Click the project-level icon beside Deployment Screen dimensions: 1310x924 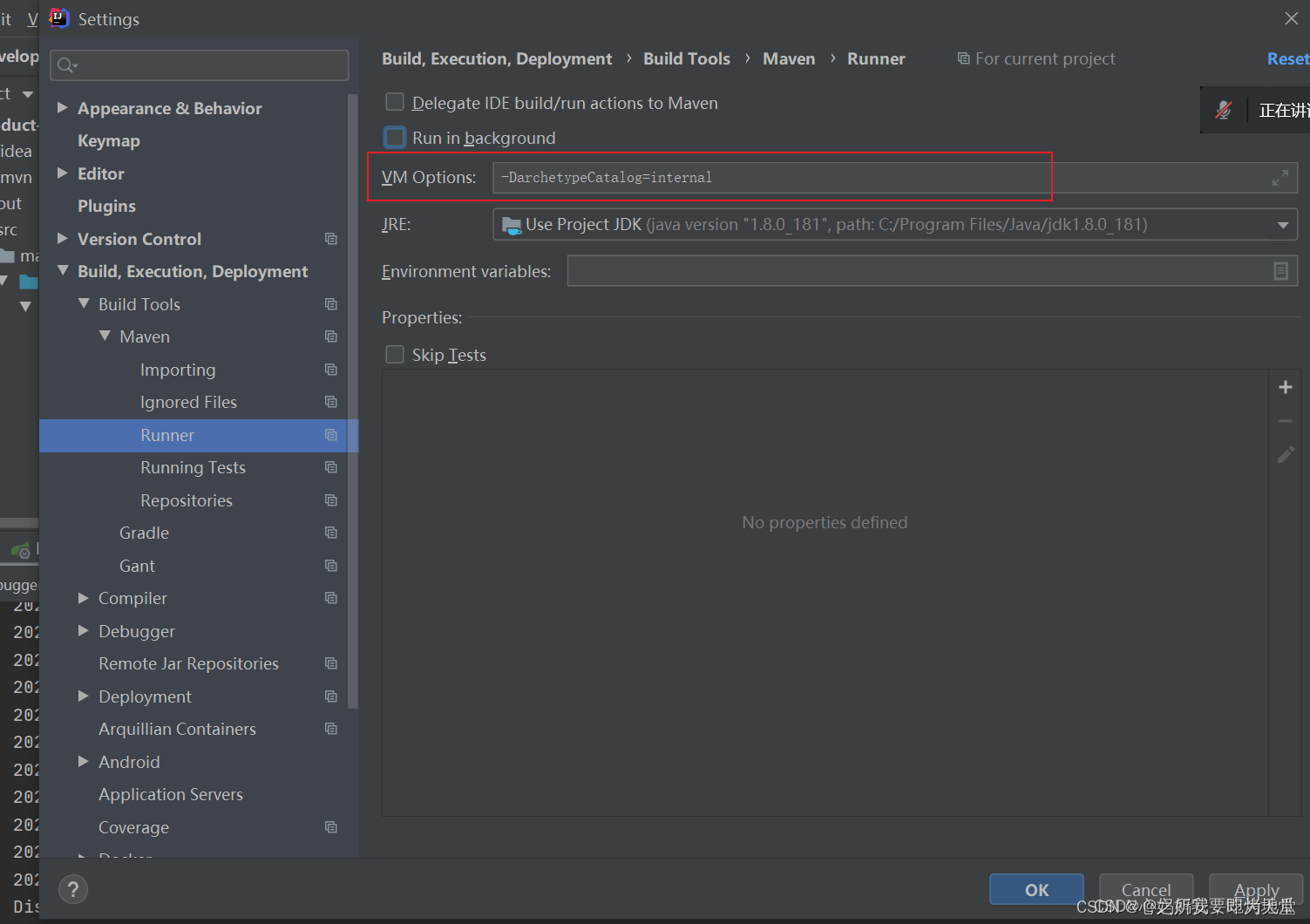point(331,696)
